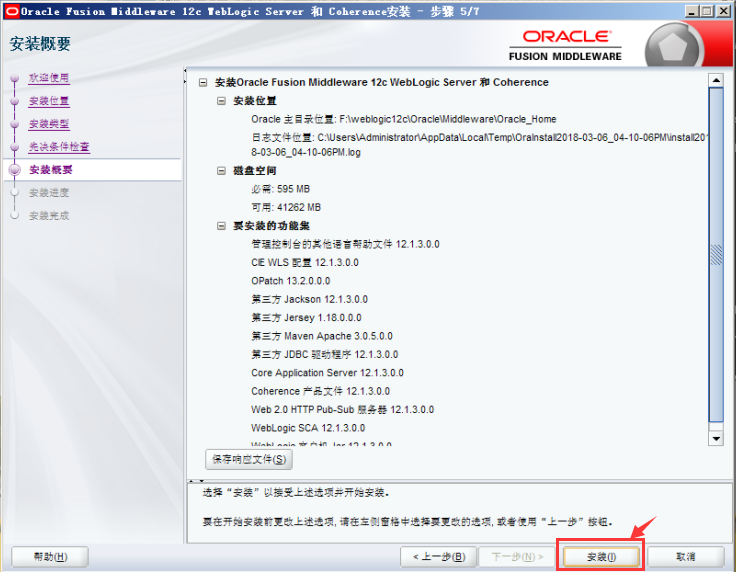Collapse the 安装位置 tree section
Image resolution: width=736 pixels, height=572 pixels.
[222, 101]
